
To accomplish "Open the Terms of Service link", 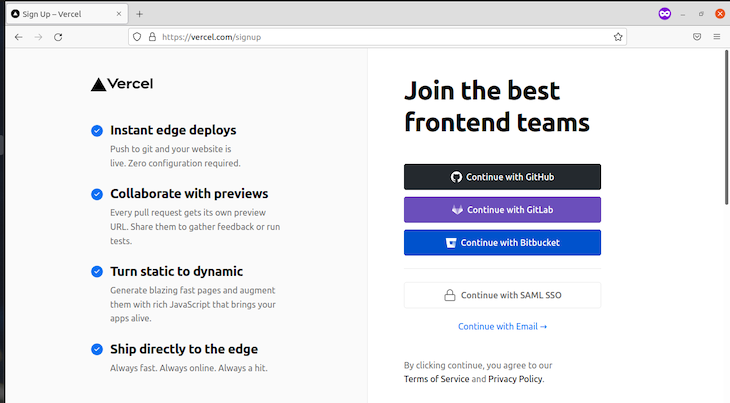I will pos(436,379).
